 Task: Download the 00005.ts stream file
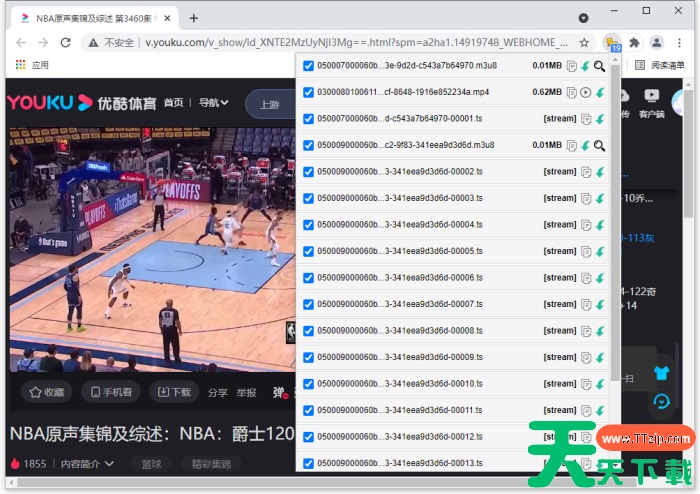pyautogui.click(x=600, y=251)
